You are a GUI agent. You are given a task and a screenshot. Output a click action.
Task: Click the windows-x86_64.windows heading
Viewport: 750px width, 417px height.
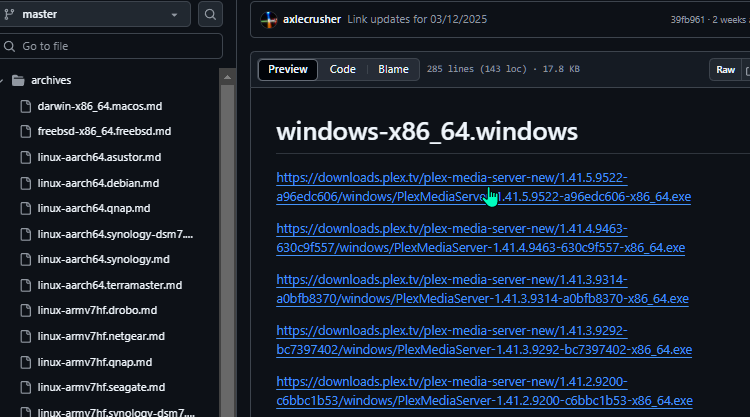(427, 132)
